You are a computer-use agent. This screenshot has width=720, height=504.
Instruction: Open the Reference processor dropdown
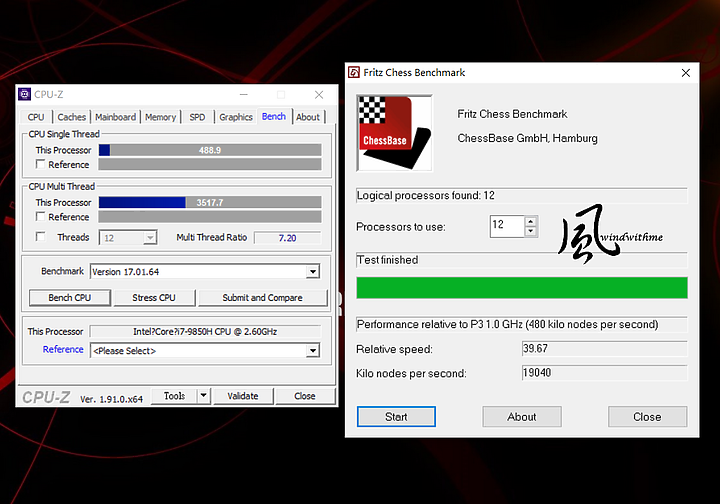[x=313, y=351]
